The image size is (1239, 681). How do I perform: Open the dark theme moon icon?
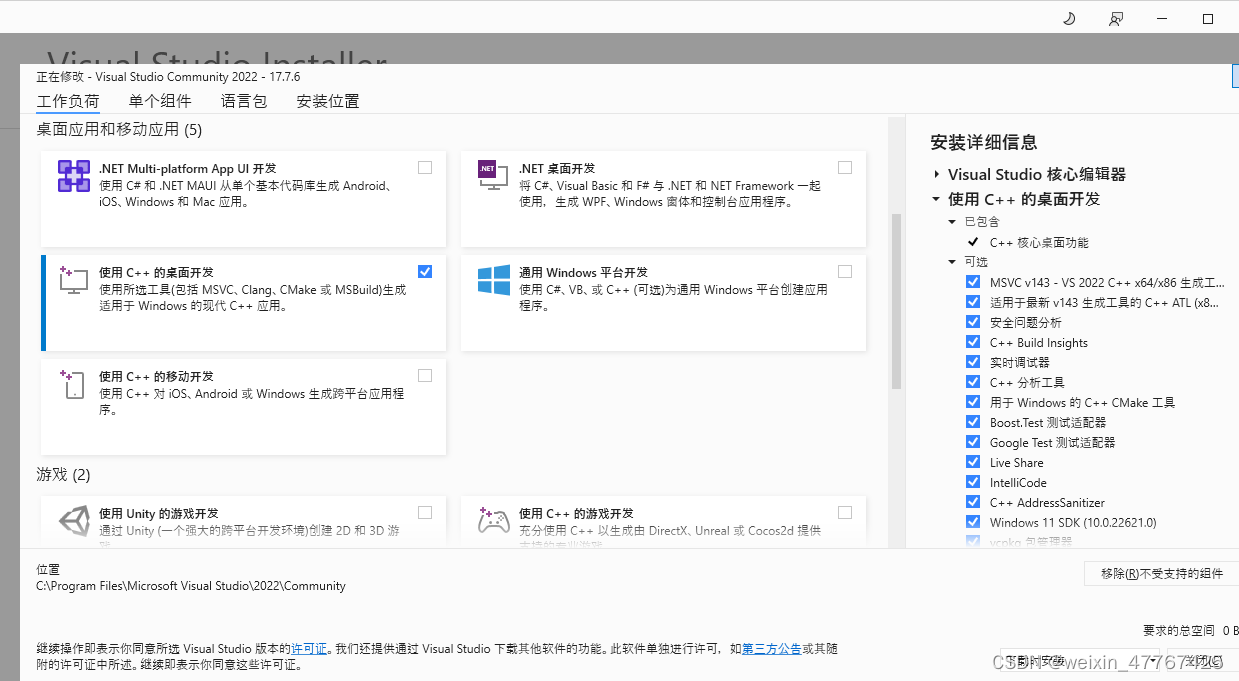tap(1068, 17)
